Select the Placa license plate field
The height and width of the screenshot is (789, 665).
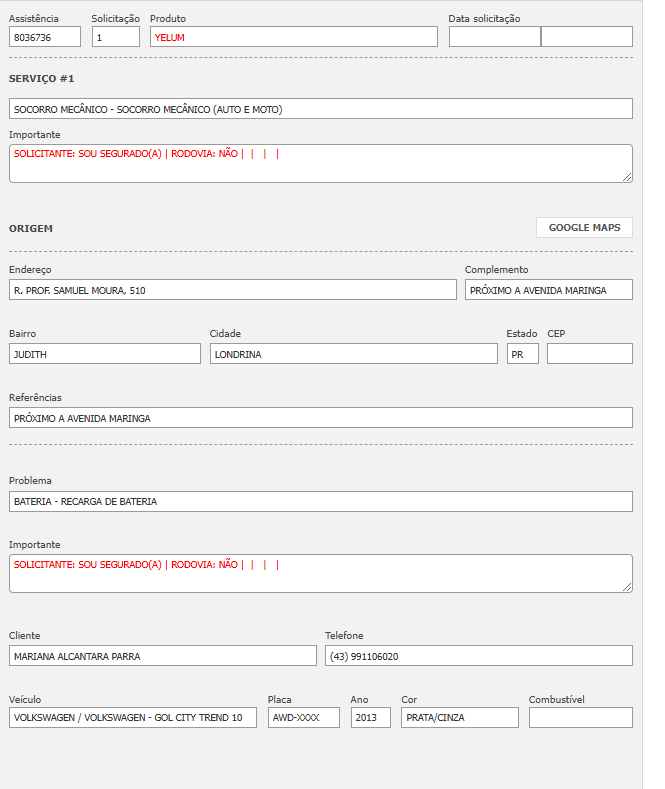point(303,718)
